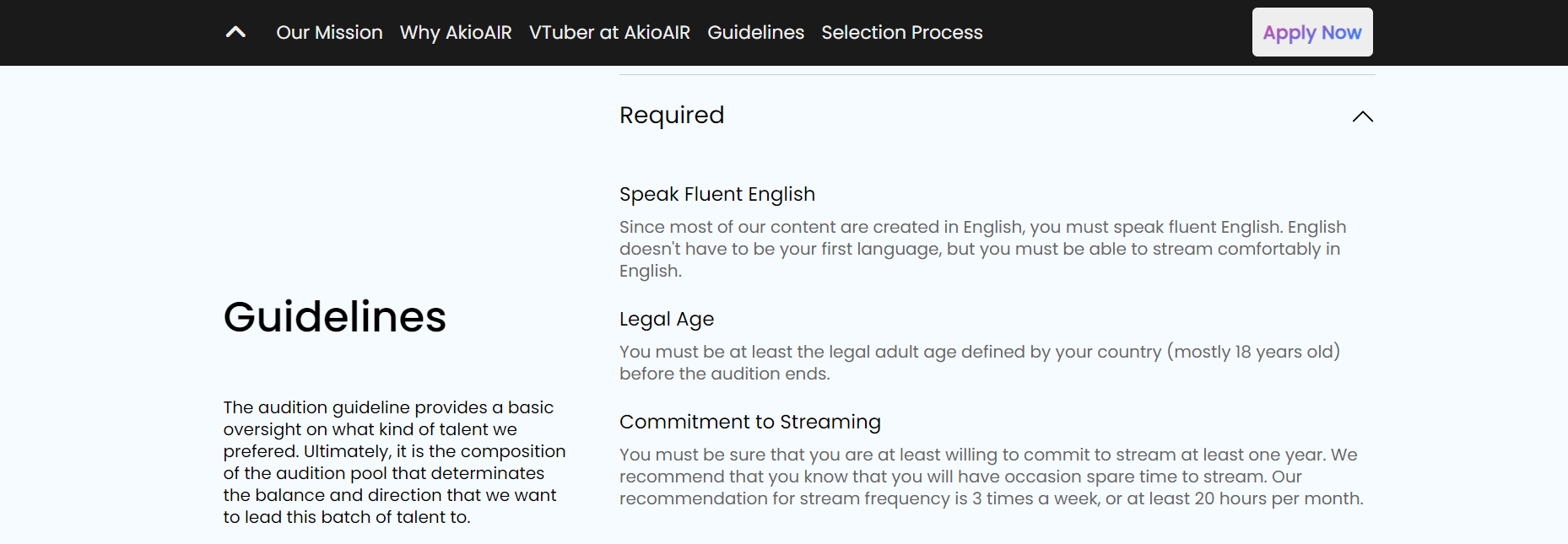Click empty space in the dark navigation bar

point(1114,32)
